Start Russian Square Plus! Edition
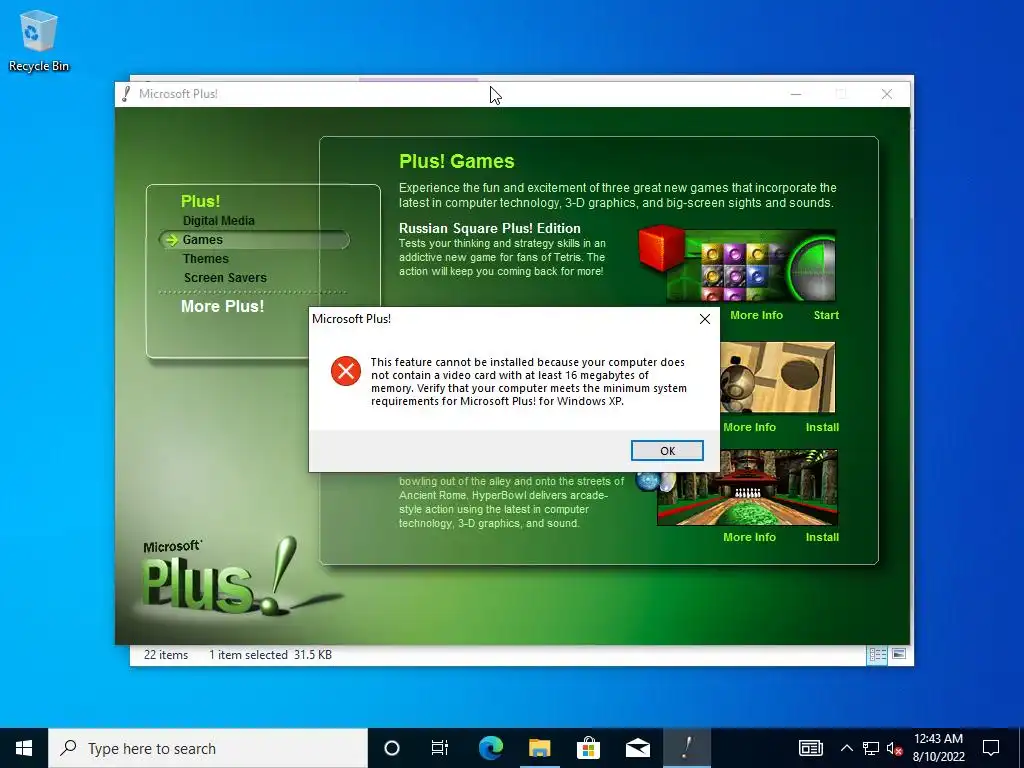The width and height of the screenshot is (1024, 768). click(x=825, y=315)
